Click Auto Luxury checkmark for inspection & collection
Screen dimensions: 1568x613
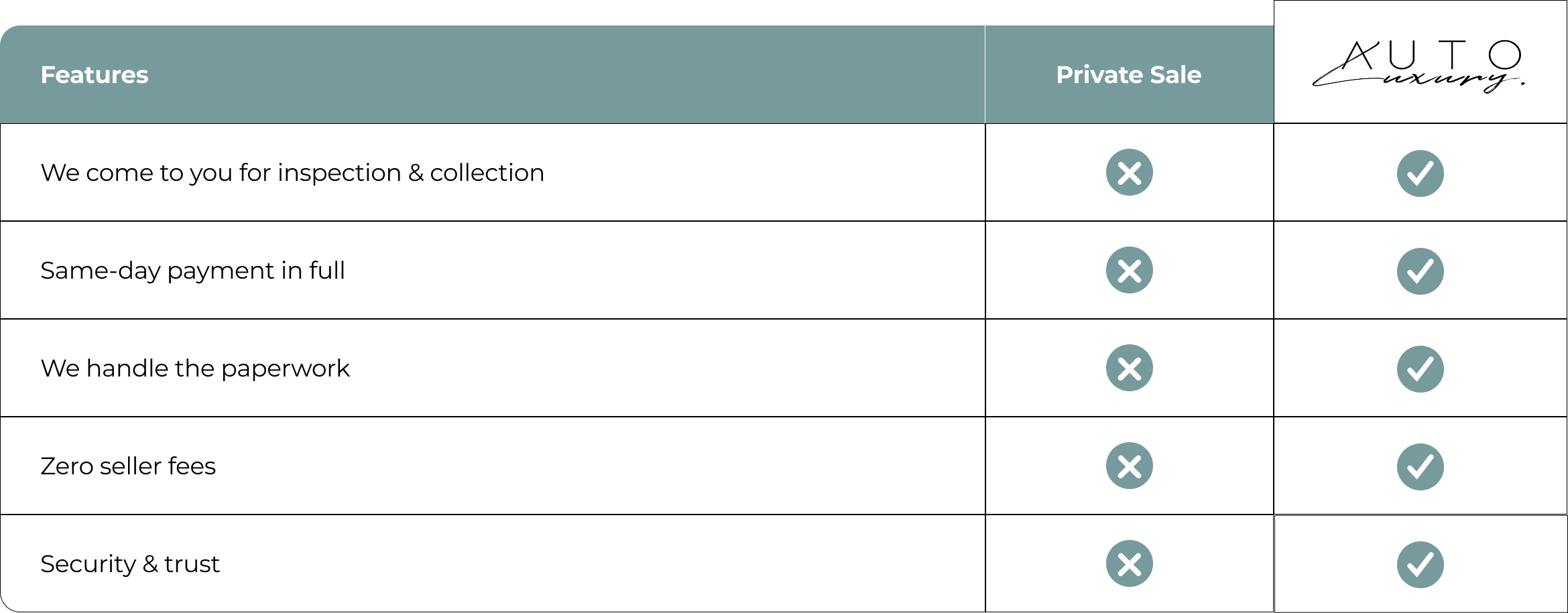1420,174
